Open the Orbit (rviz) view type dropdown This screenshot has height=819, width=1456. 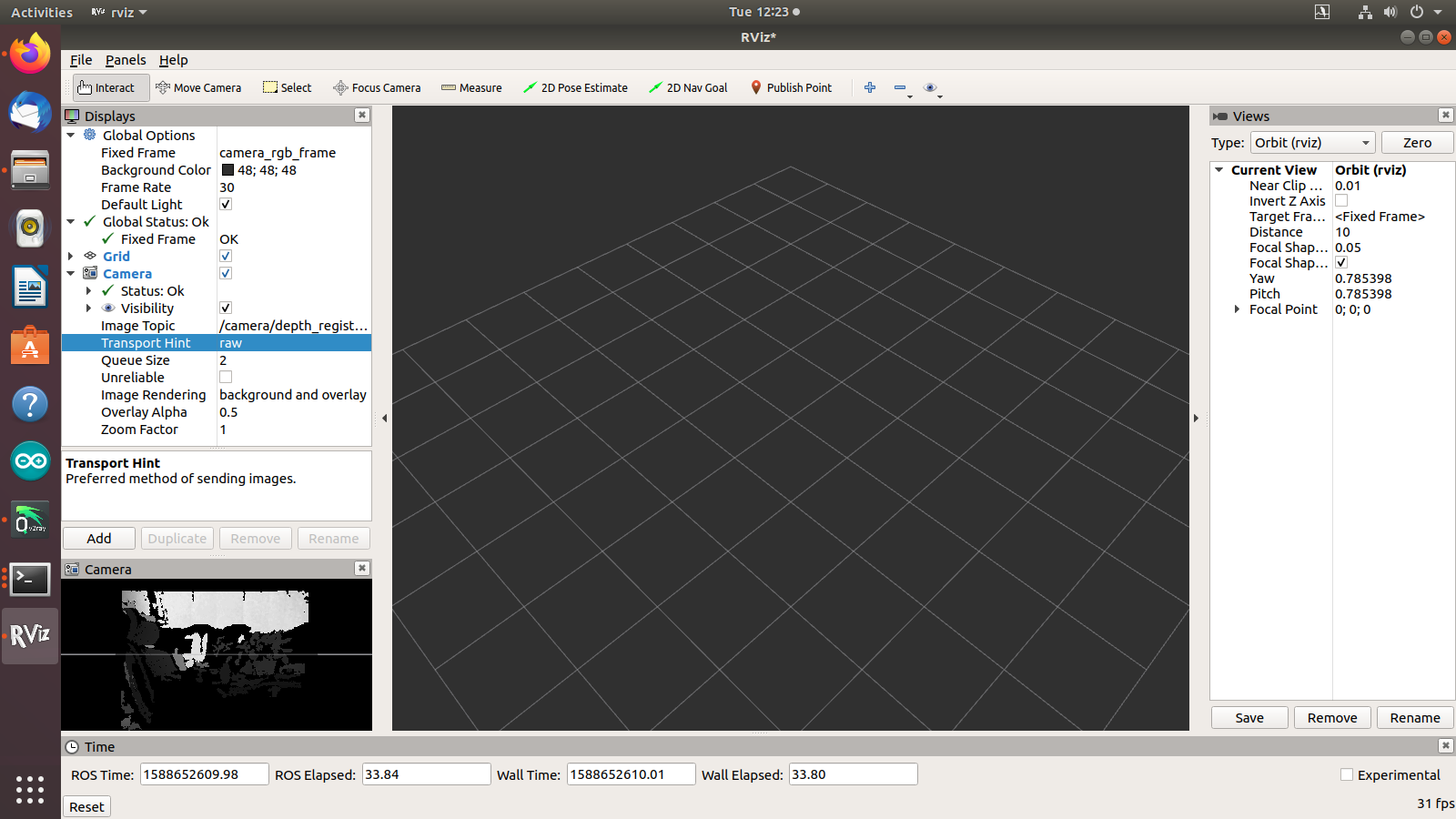(1311, 143)
